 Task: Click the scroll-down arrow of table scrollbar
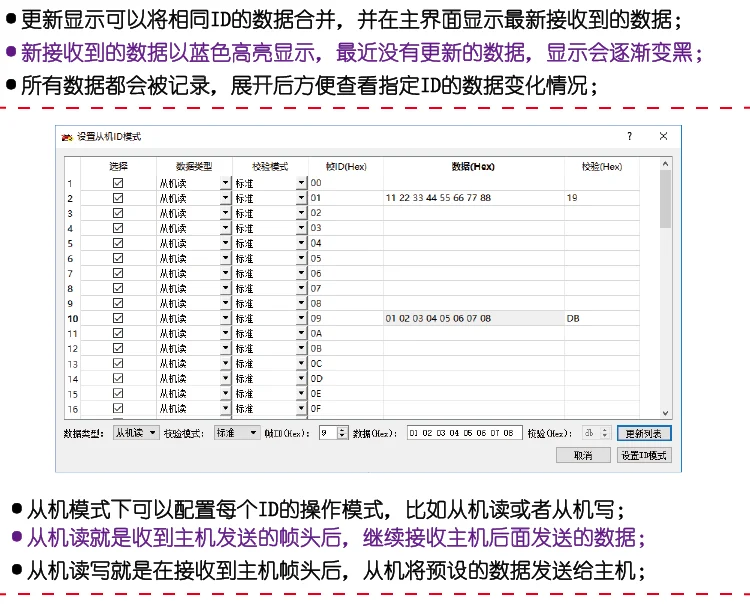pyautogui.click(x=665, y=413)
